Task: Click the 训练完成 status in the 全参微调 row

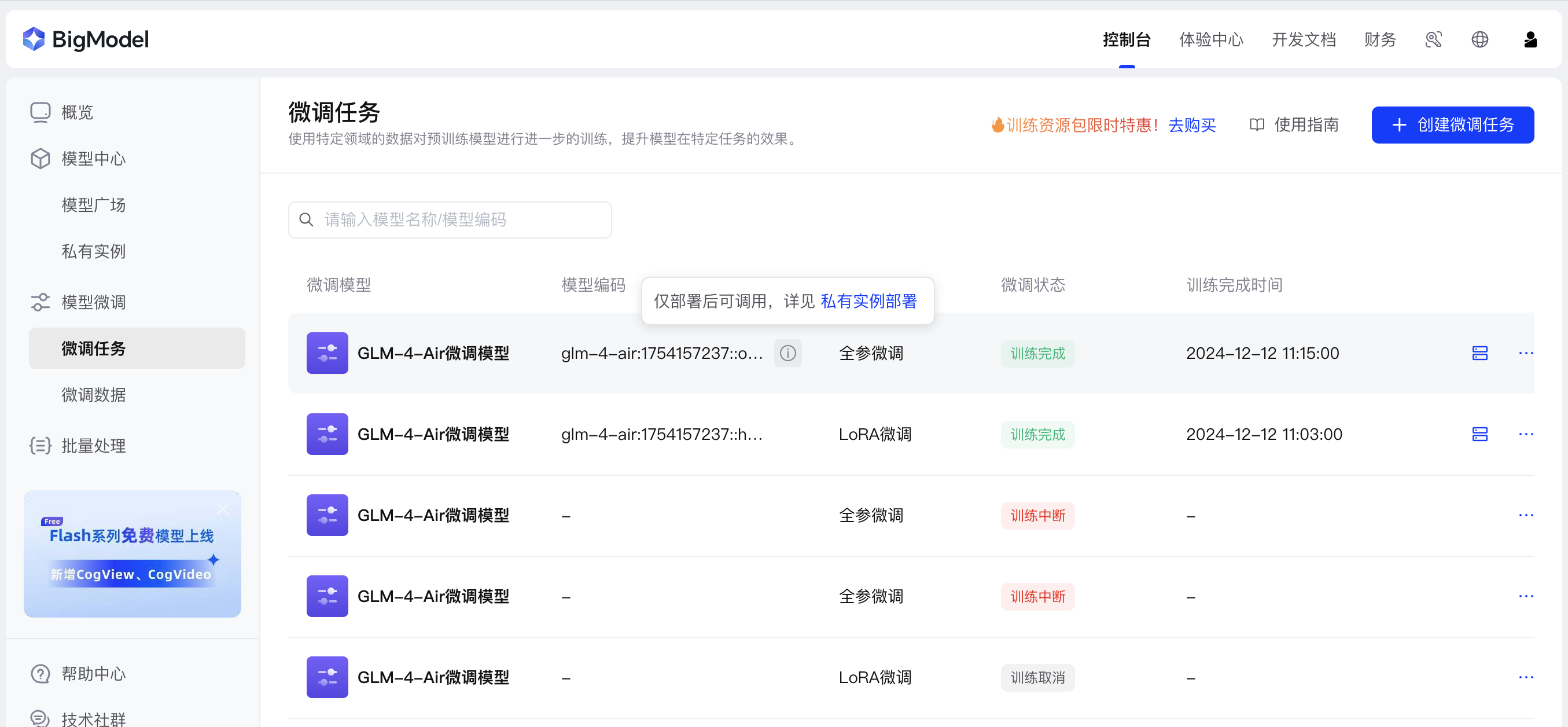Action: pyautogui.click(x=1037, y=353)
